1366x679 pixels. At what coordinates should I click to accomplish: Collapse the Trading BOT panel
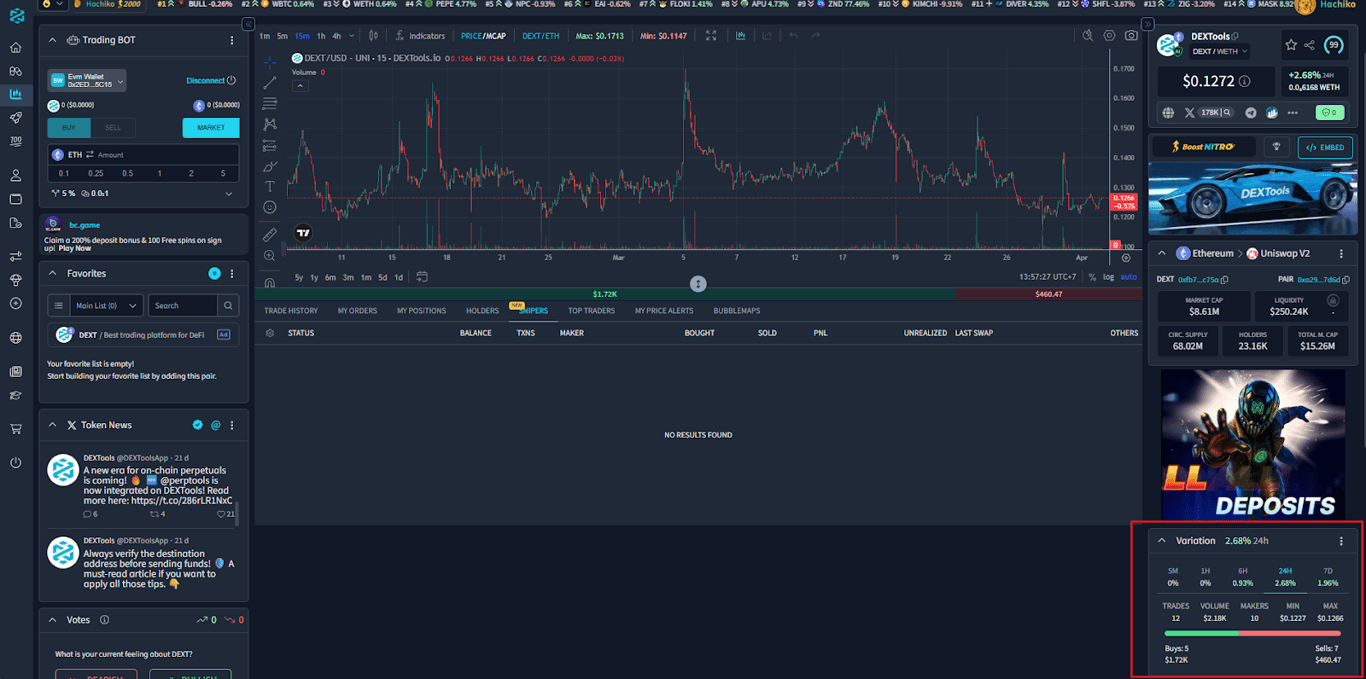53,40
